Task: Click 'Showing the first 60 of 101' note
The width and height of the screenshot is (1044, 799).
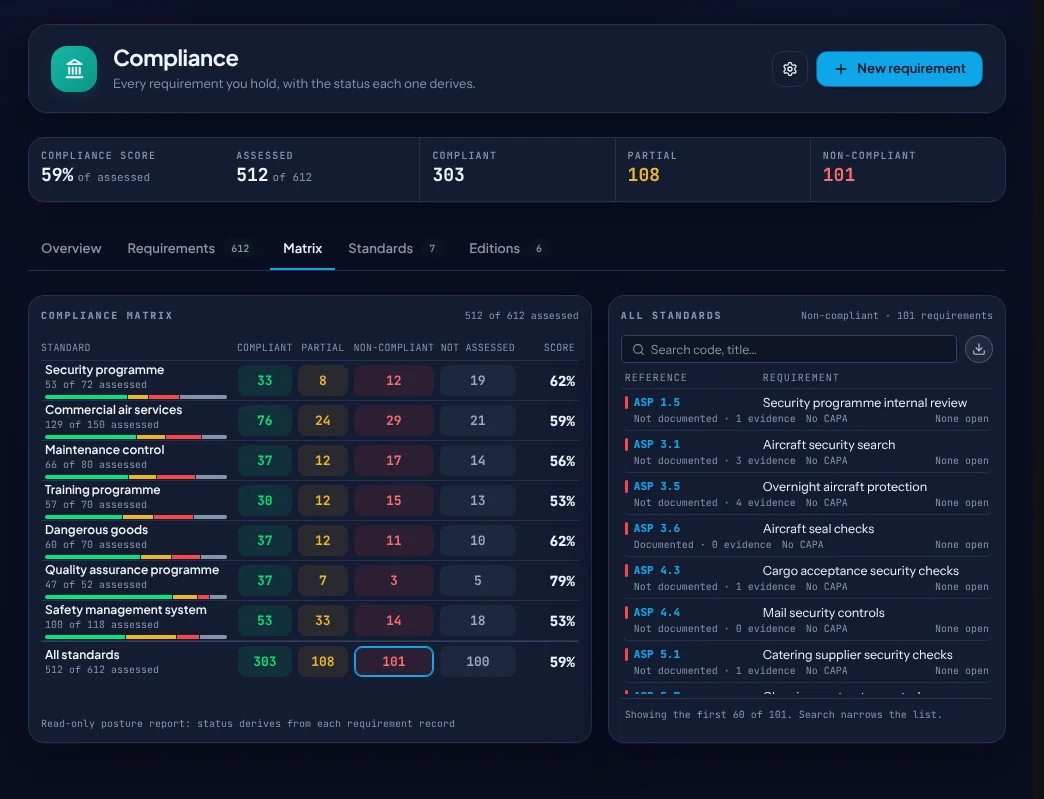Action: click(x=783, y=714)
